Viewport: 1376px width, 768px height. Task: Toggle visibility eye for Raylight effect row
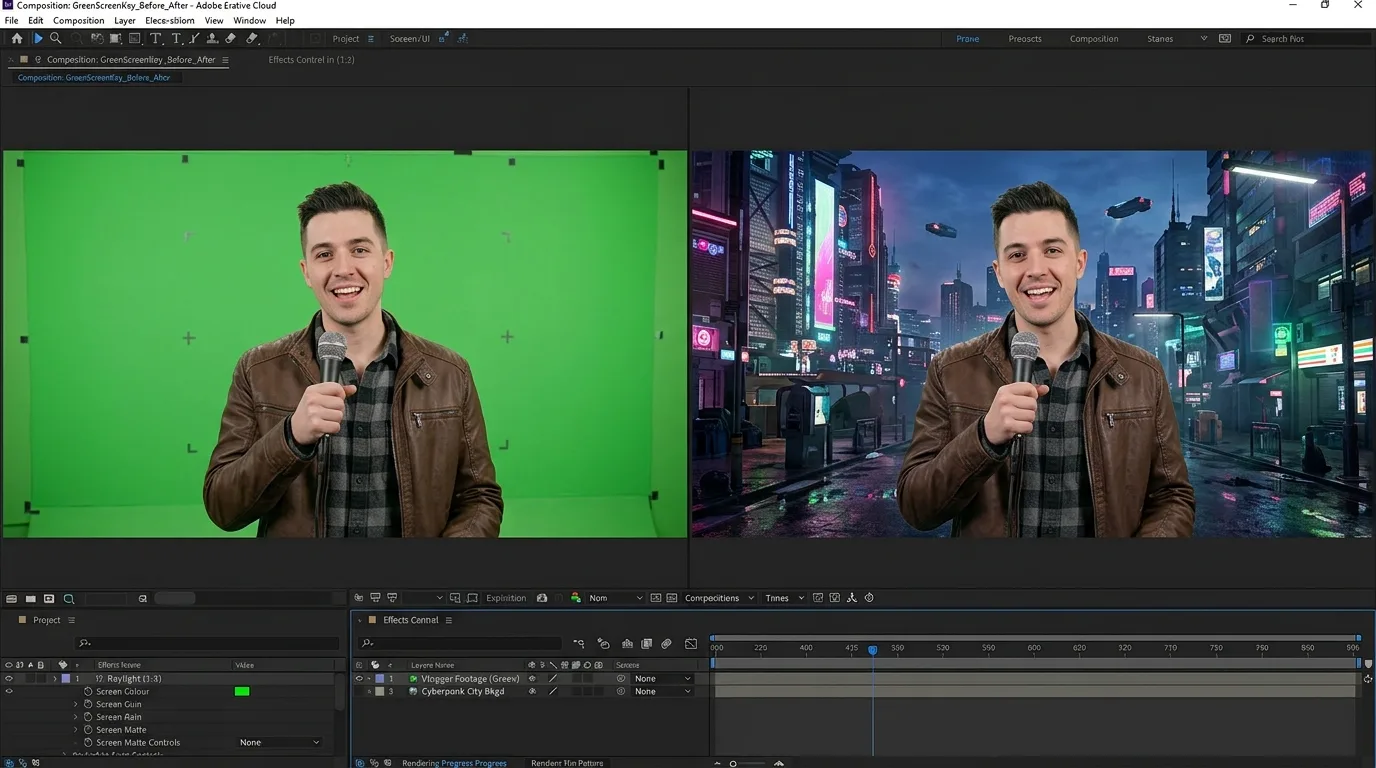click(9, 679)
